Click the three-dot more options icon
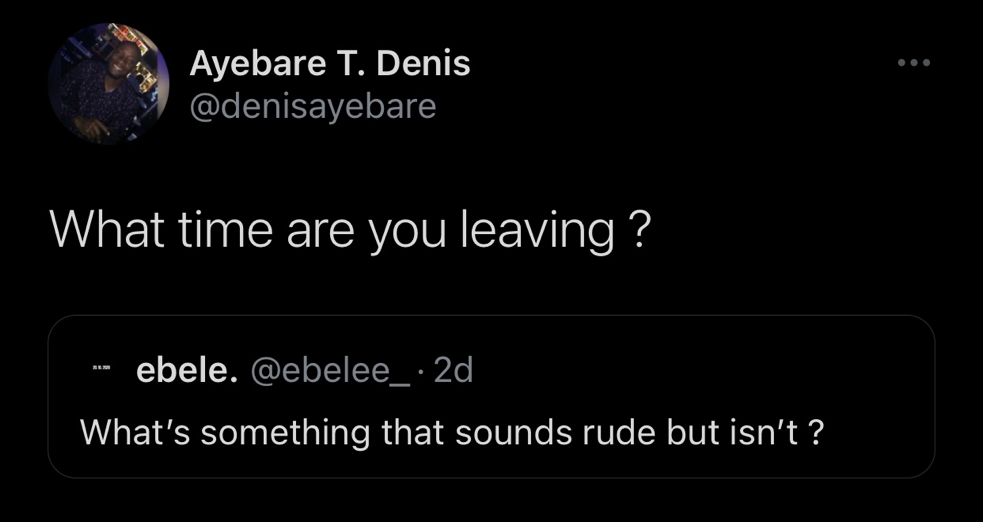 click(x=913, y=63)
